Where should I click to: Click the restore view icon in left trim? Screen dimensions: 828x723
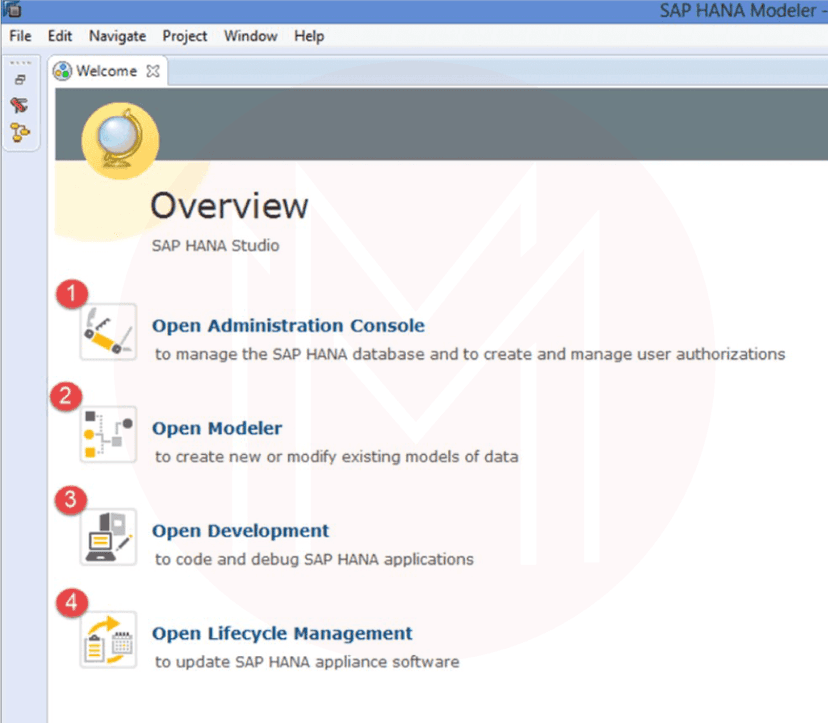pyautogui.click(x=19, y=80)
